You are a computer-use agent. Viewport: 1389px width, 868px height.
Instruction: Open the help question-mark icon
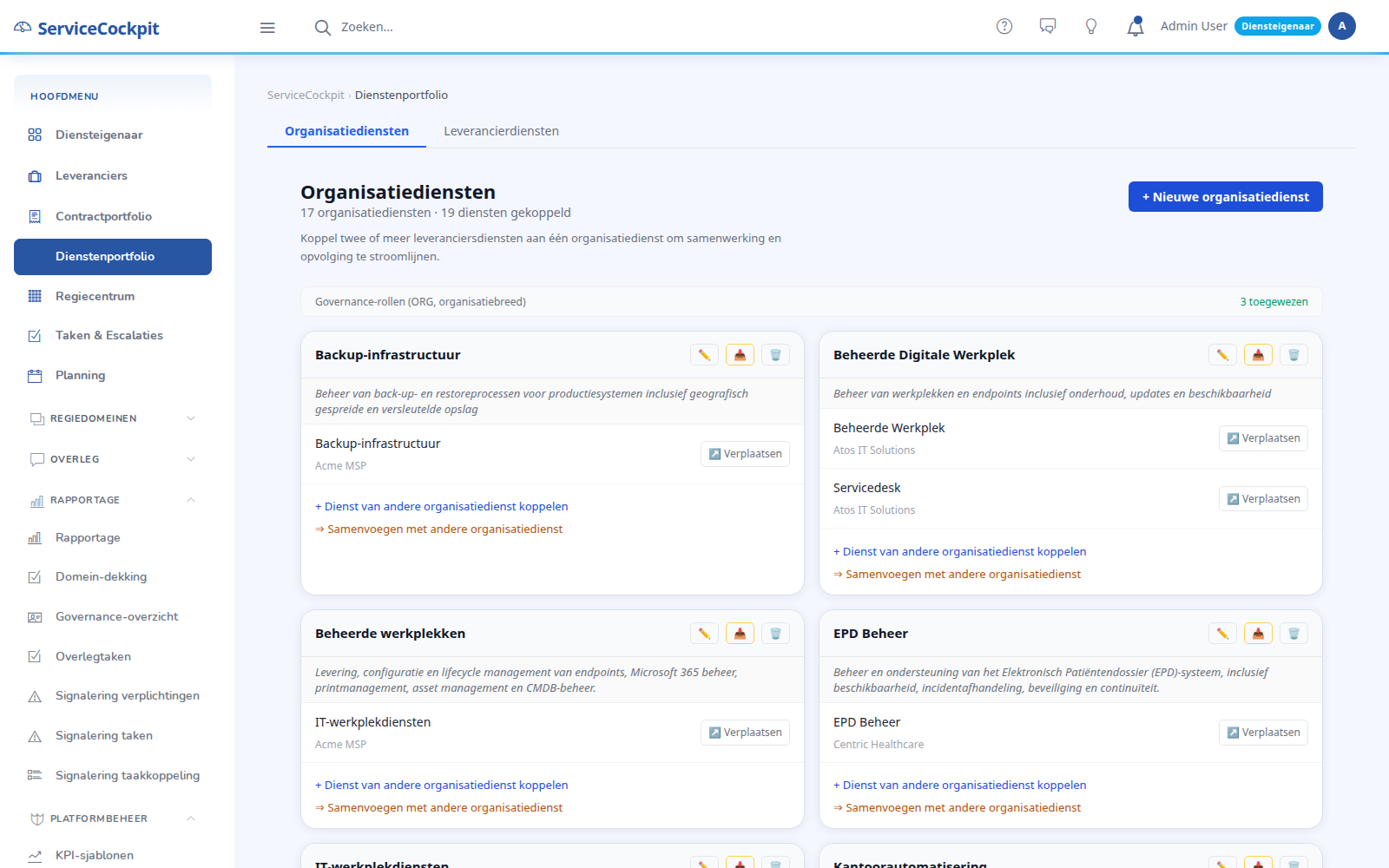[1004, 27]
